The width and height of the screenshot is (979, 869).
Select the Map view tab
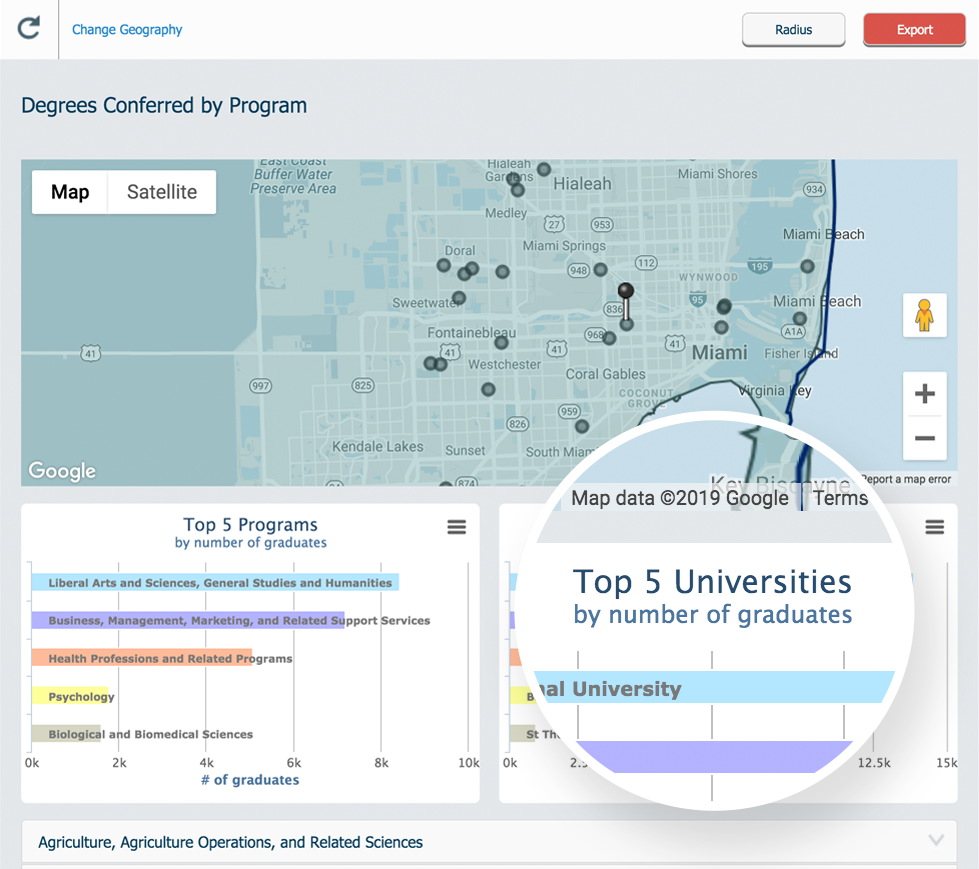point(70,192)
